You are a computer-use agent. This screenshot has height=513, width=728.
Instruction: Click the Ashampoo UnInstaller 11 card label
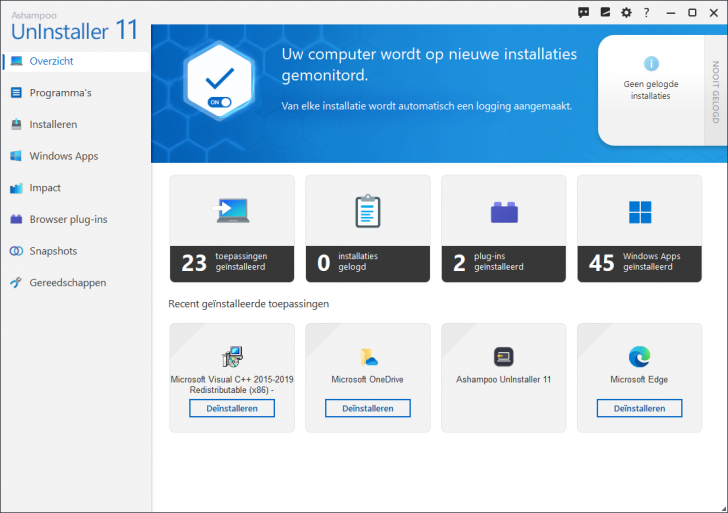point(503,379)
